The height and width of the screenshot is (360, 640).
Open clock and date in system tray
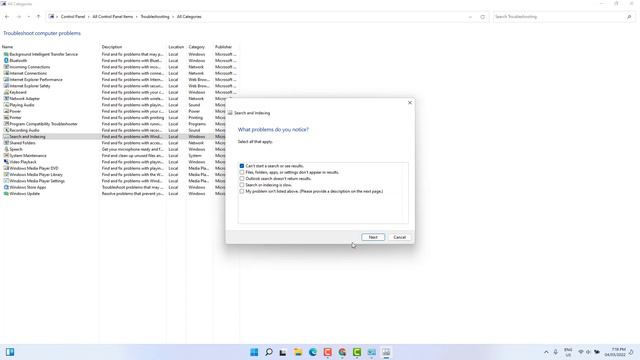coord(615,352)
